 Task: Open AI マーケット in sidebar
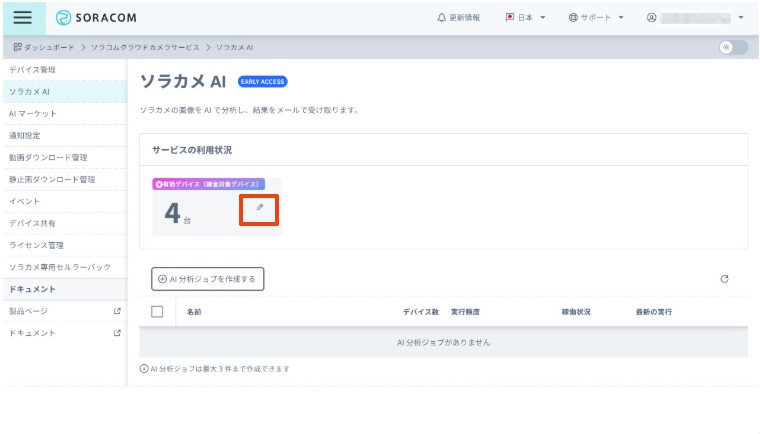click(65, 113)
